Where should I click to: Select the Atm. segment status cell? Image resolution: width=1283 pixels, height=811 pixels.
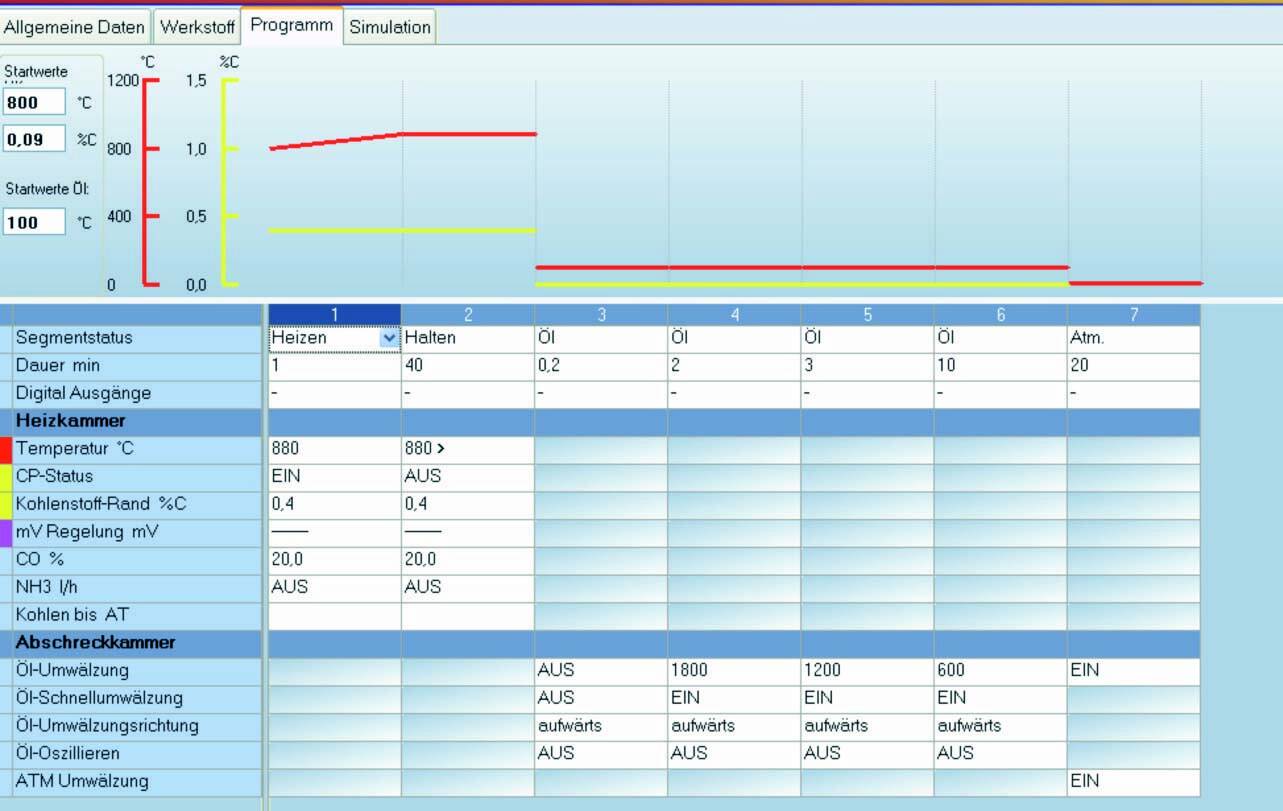pyautogui.click(x=1133, y=339)
